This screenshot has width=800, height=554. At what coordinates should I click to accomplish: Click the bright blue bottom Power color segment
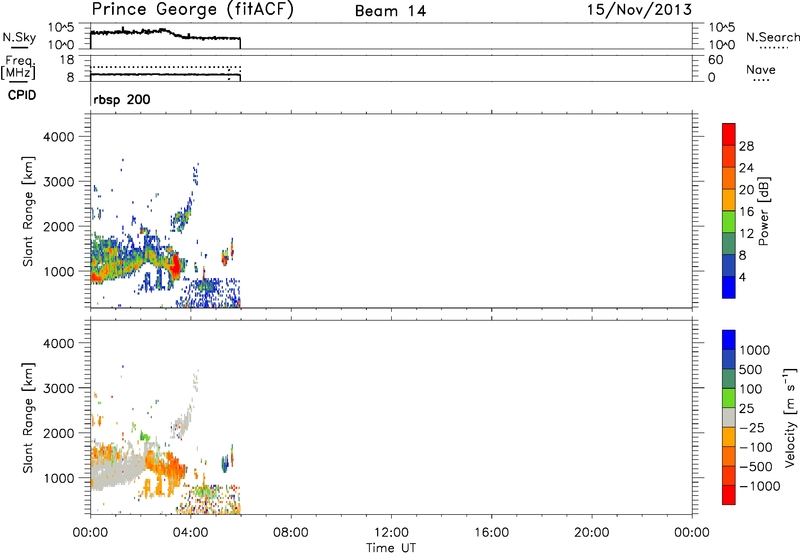(x=729, y=287)
